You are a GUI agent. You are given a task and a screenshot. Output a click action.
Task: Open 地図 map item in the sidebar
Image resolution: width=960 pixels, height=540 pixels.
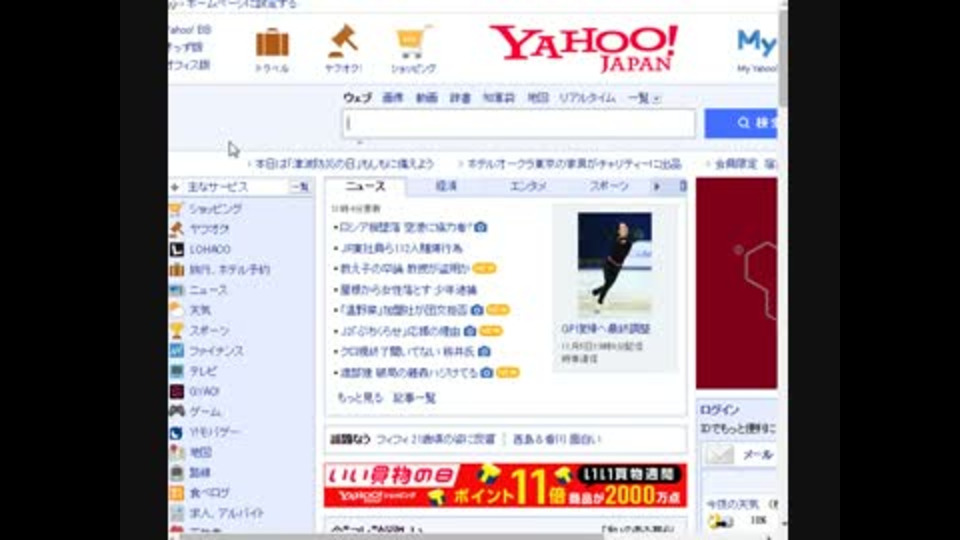(200, 452)
